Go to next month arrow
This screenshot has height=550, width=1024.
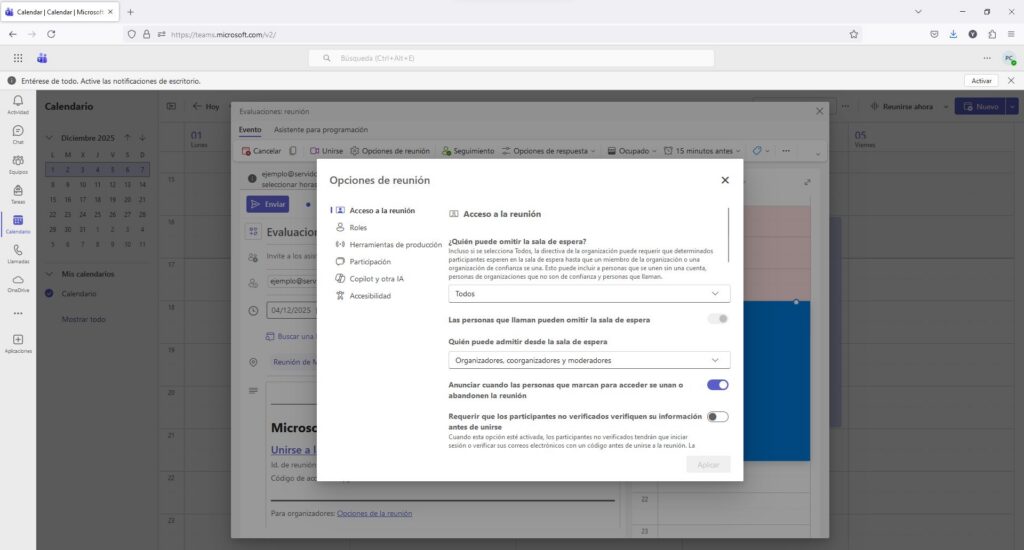pos(142,138)
